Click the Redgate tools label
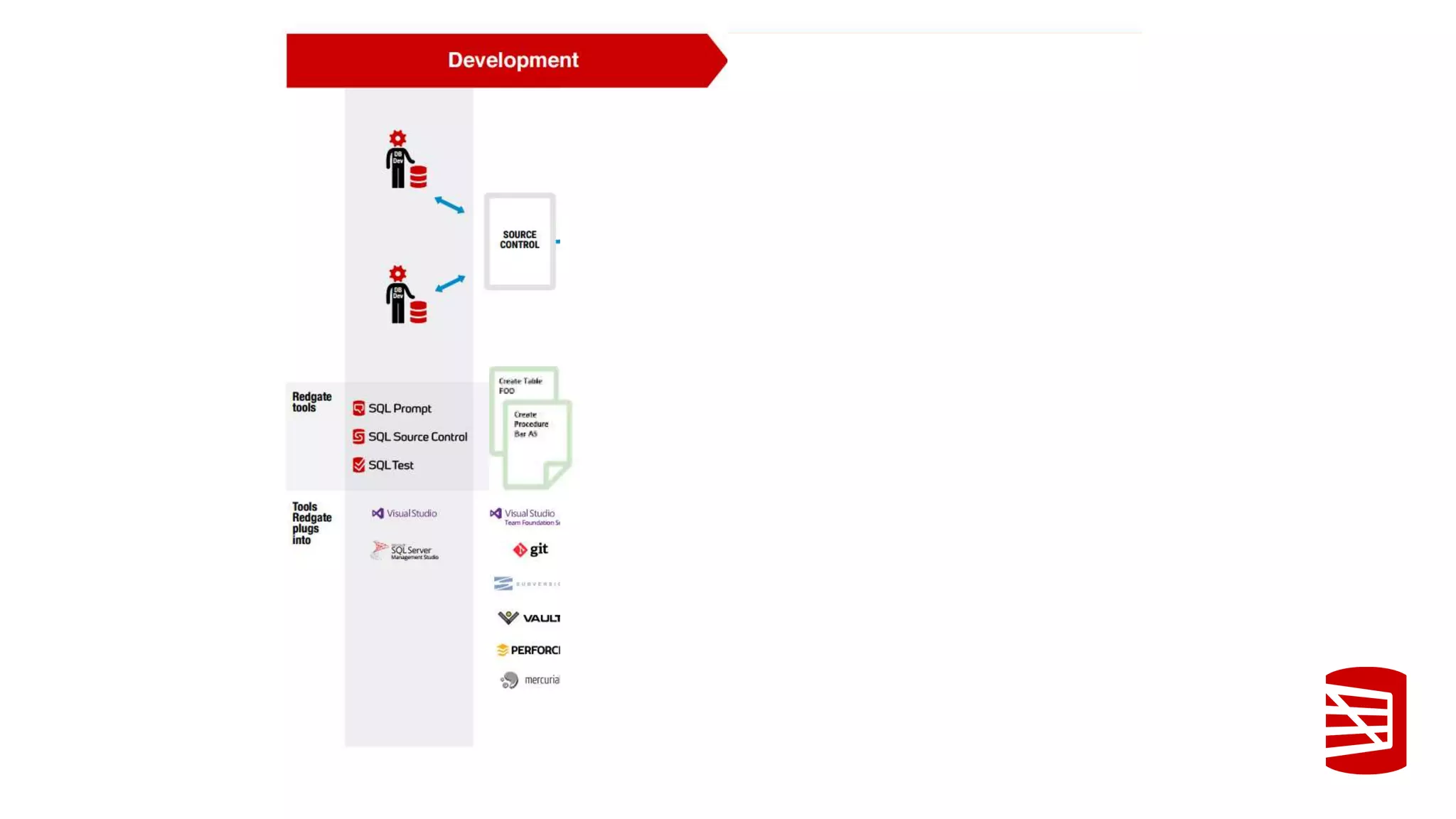Viewport: 1456px width, 819px height. coord(311,402)
